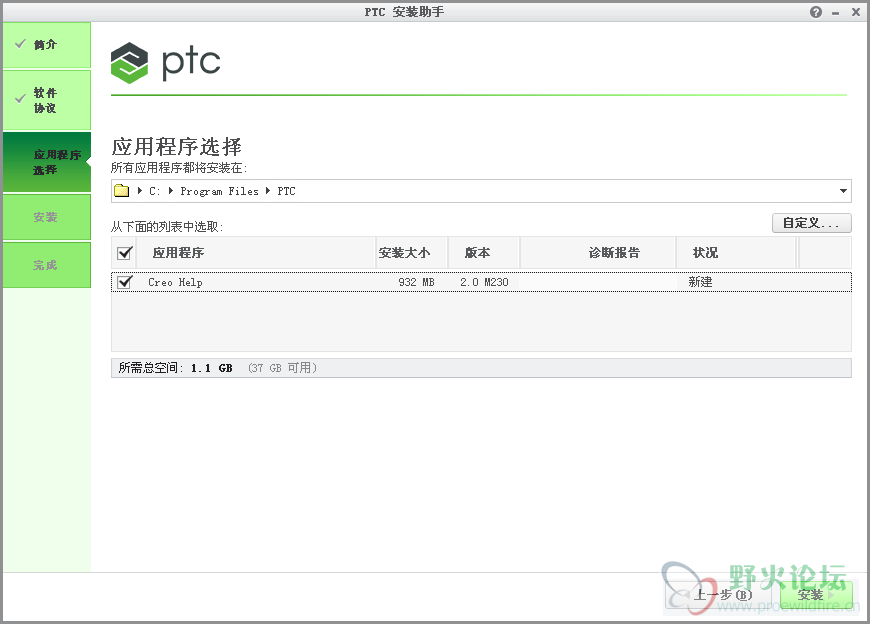This screenshot has width=870, height=624.
Task: Sort by 应用程序 column header
Action: pyautogui.click(x=256, y=253)
